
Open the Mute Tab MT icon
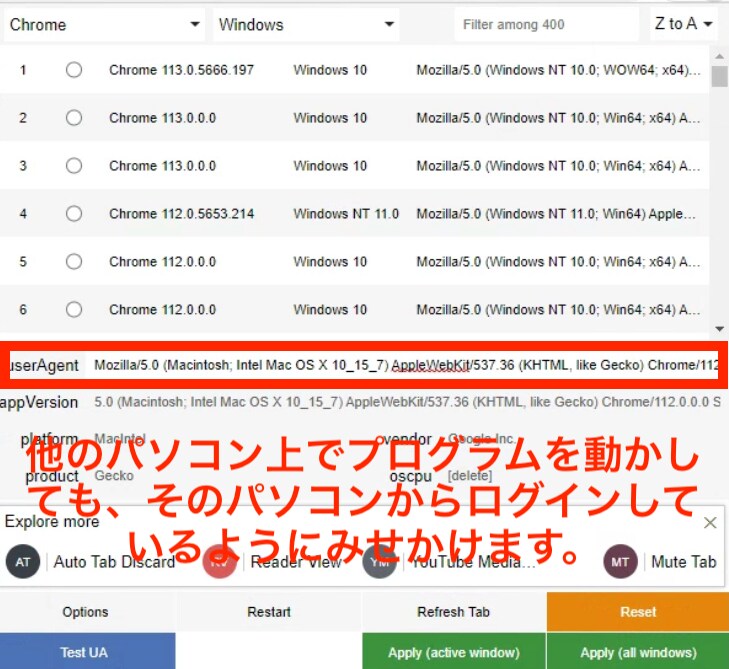click(x=620, y=562)
